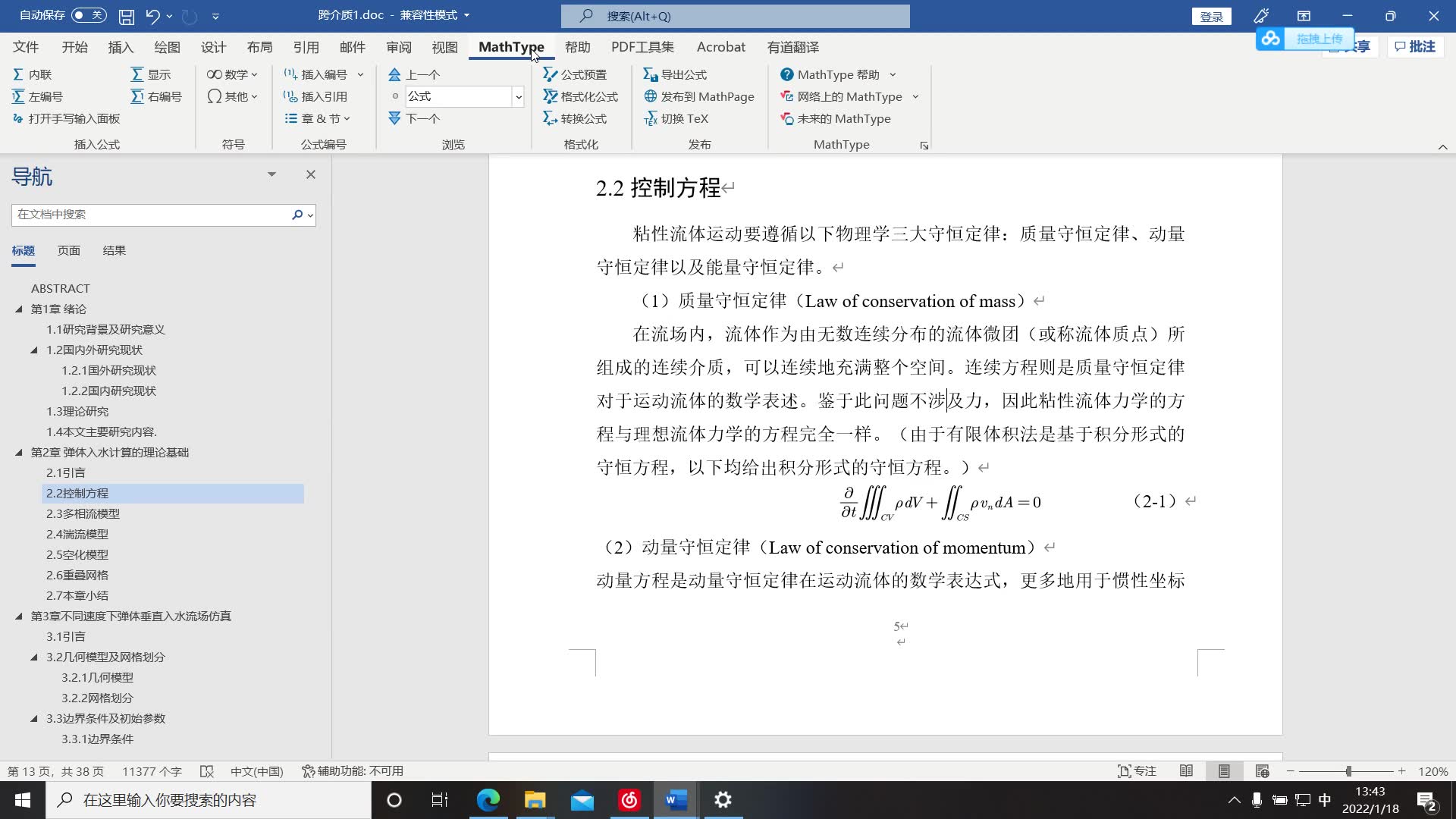Open the 其他 symbols dropdown
The image size is (1456, 819).
pyautogui.click(x=232, y=96)
